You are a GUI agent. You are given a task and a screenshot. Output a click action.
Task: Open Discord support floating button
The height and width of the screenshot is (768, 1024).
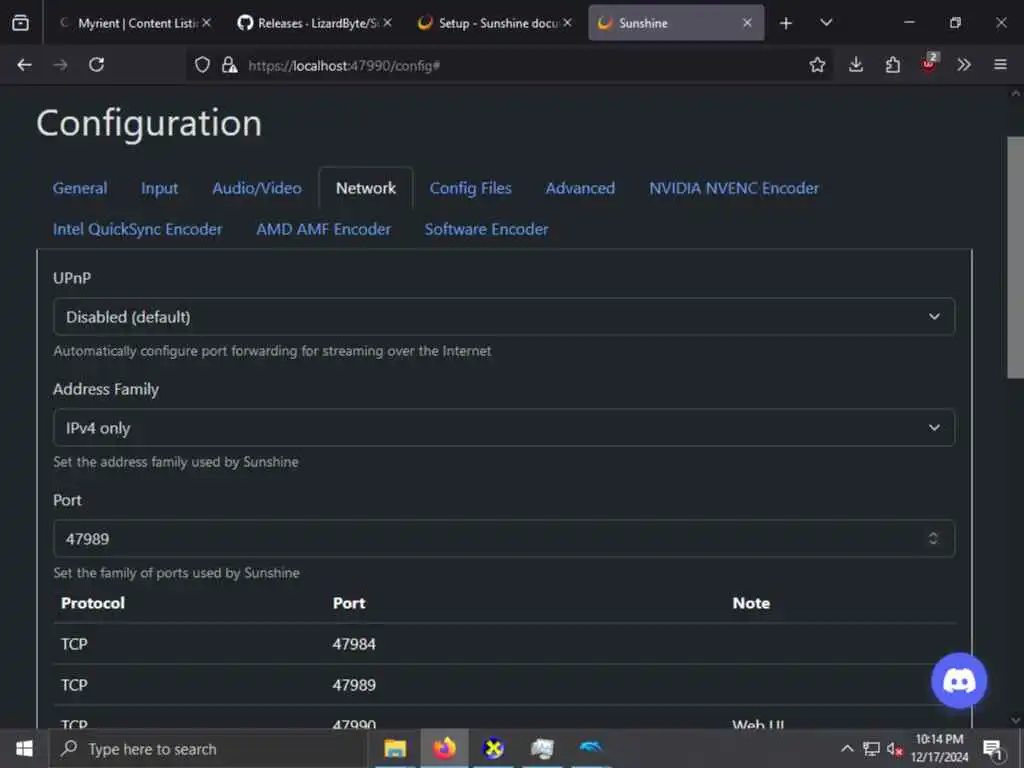tap(959, 681)
